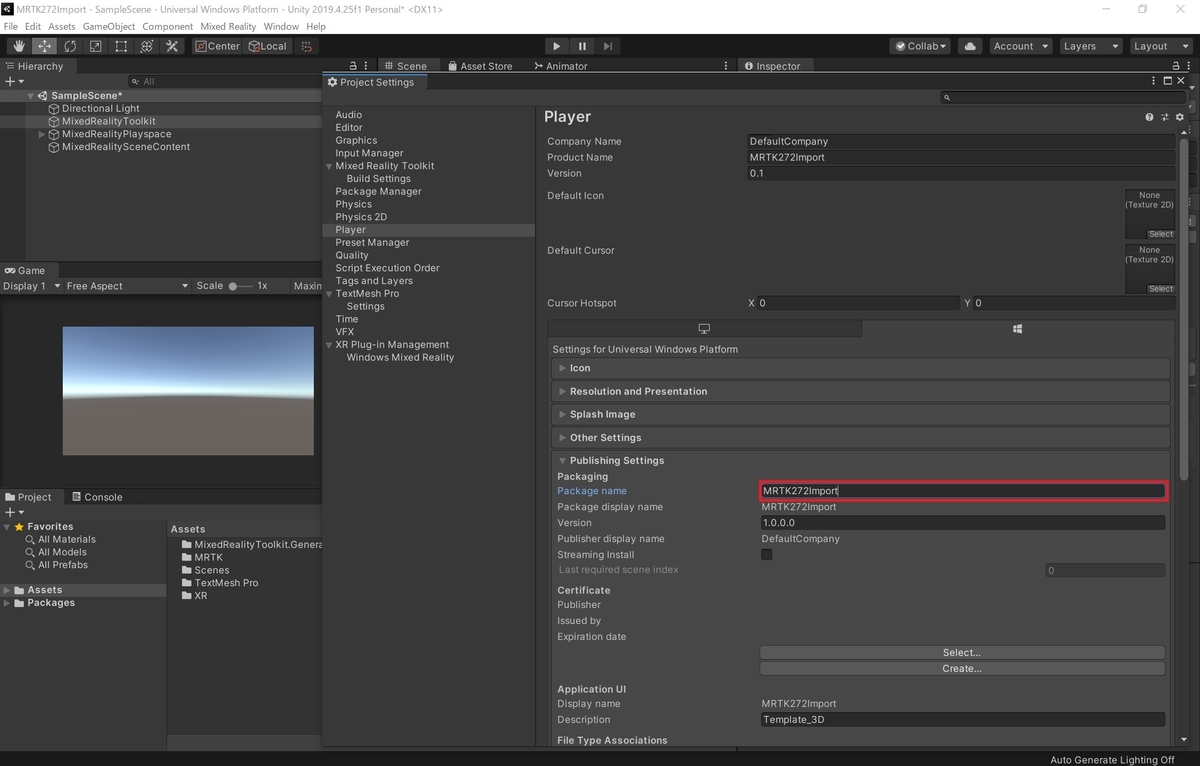Select the Scale tool in the toolbar
Image resolution: width=1200 pixels, height=766 pixels.
[96, 46]
